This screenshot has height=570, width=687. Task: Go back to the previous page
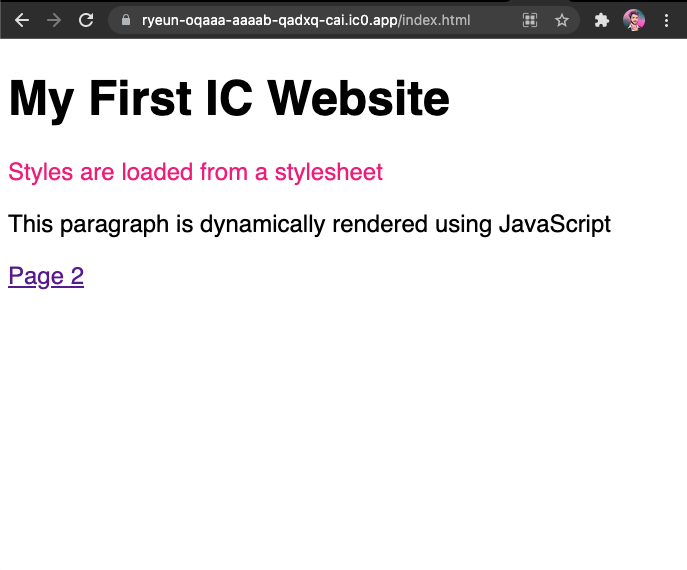point(22,20)
